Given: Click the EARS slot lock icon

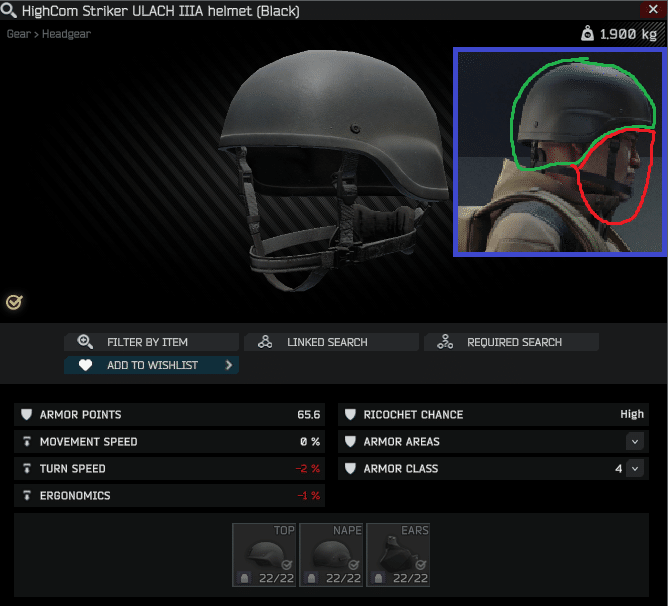Looking at the screenshot, I should coord(378,578).
